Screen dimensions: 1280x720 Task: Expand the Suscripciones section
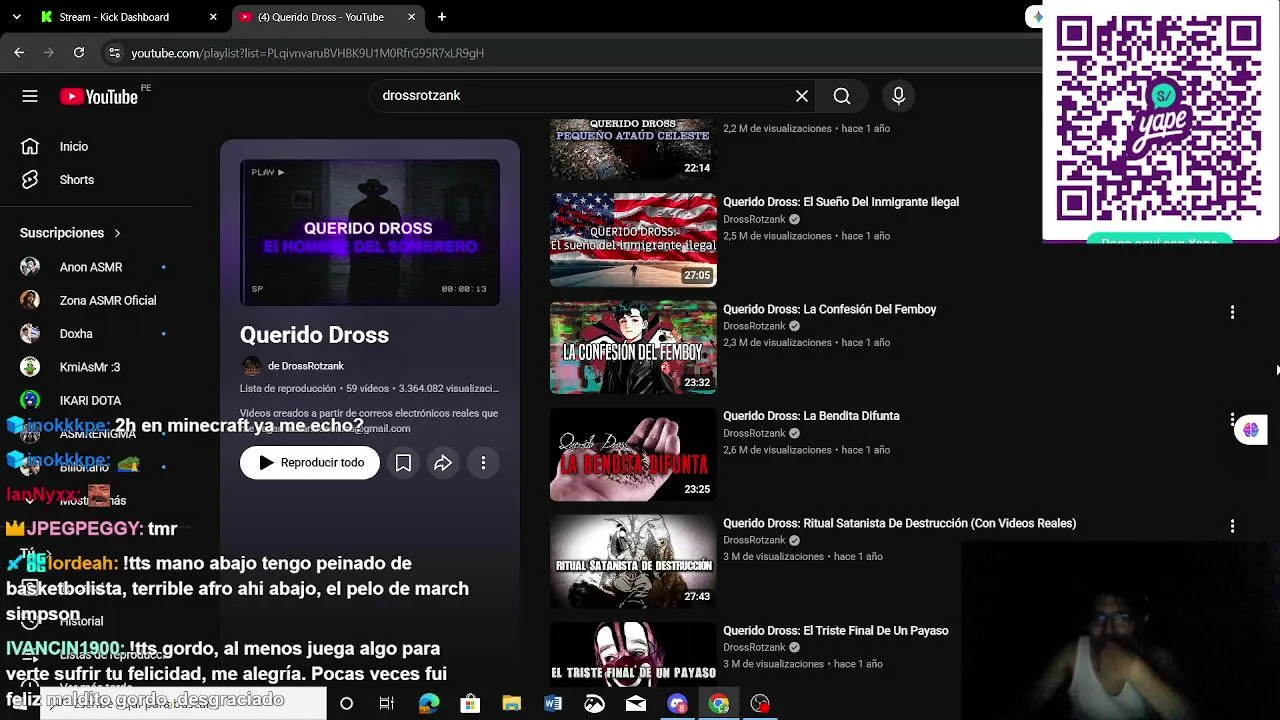point(70,233)
